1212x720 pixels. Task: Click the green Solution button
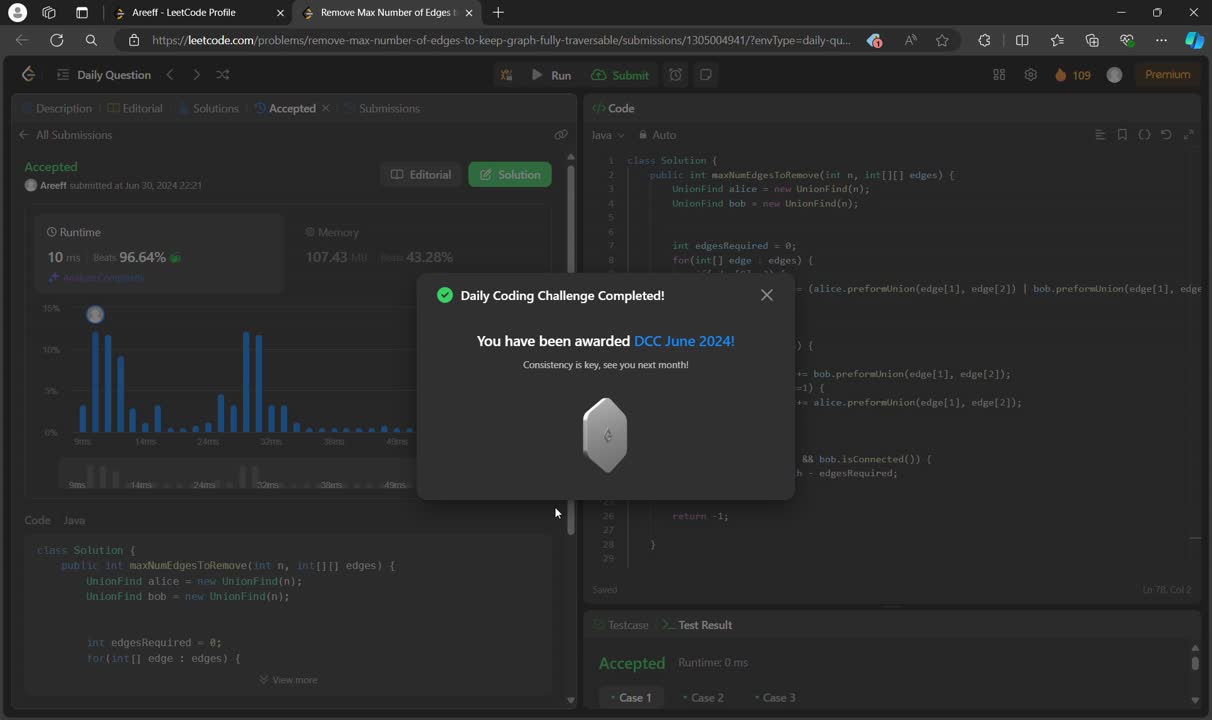tap(510, 174)
